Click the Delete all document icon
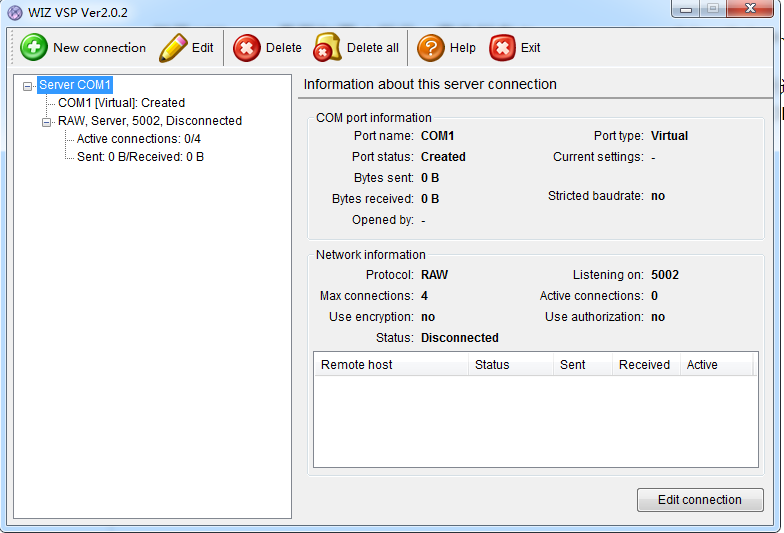Screen dimensions: 784x533 tap(327, 47)
